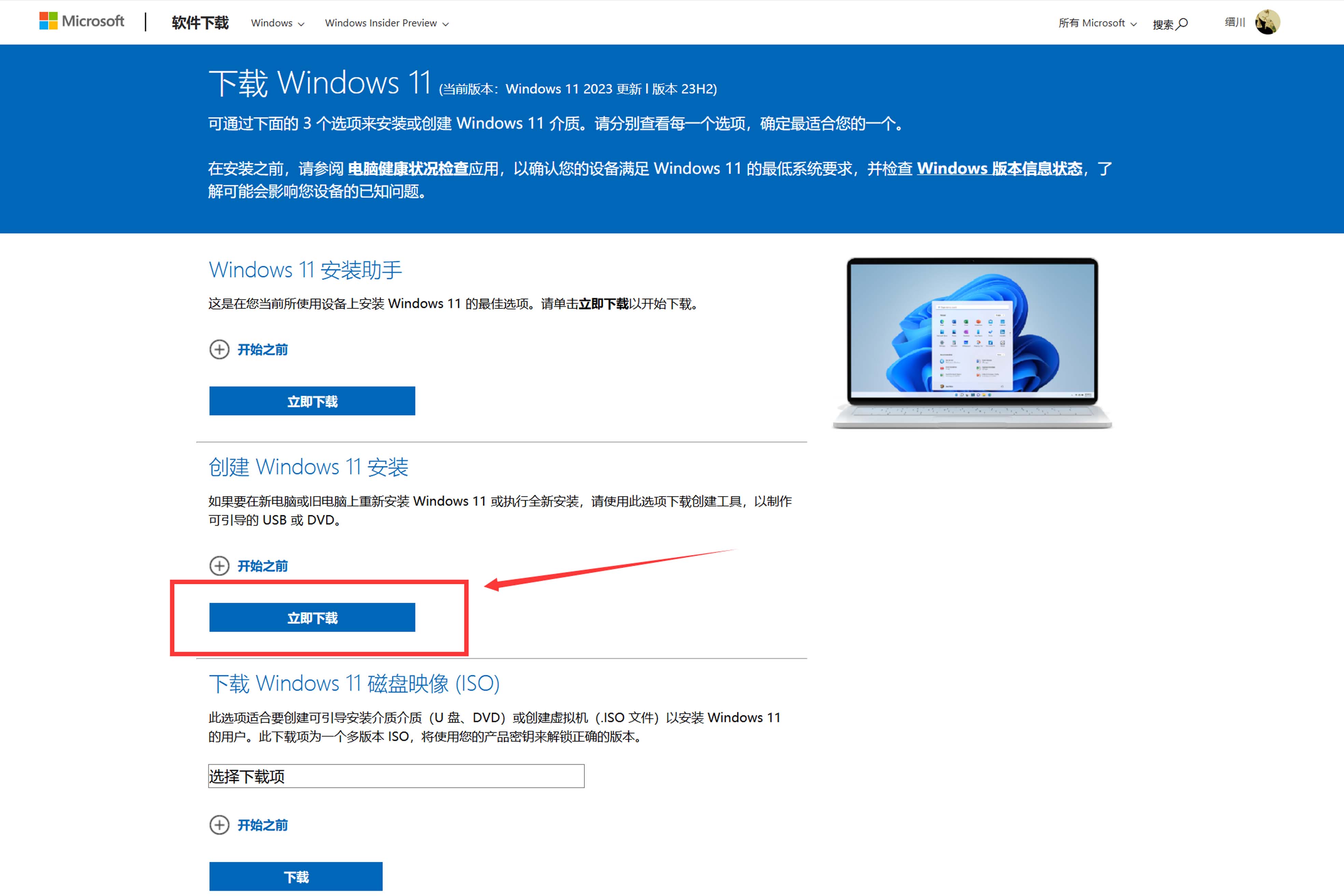Image resolution: width=1344 pixels, height=896 pixels.
Task: Open Windows Insider Preview dropdown
Action: pos(386,24)
